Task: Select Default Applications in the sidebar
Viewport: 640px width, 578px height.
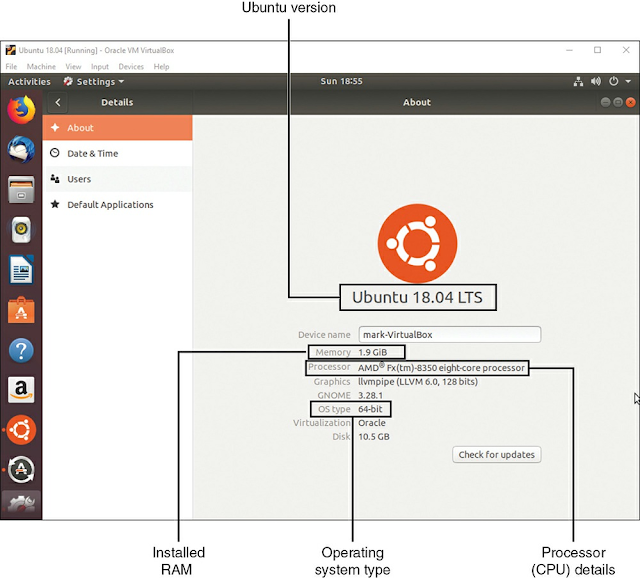Action: (118, 205)
